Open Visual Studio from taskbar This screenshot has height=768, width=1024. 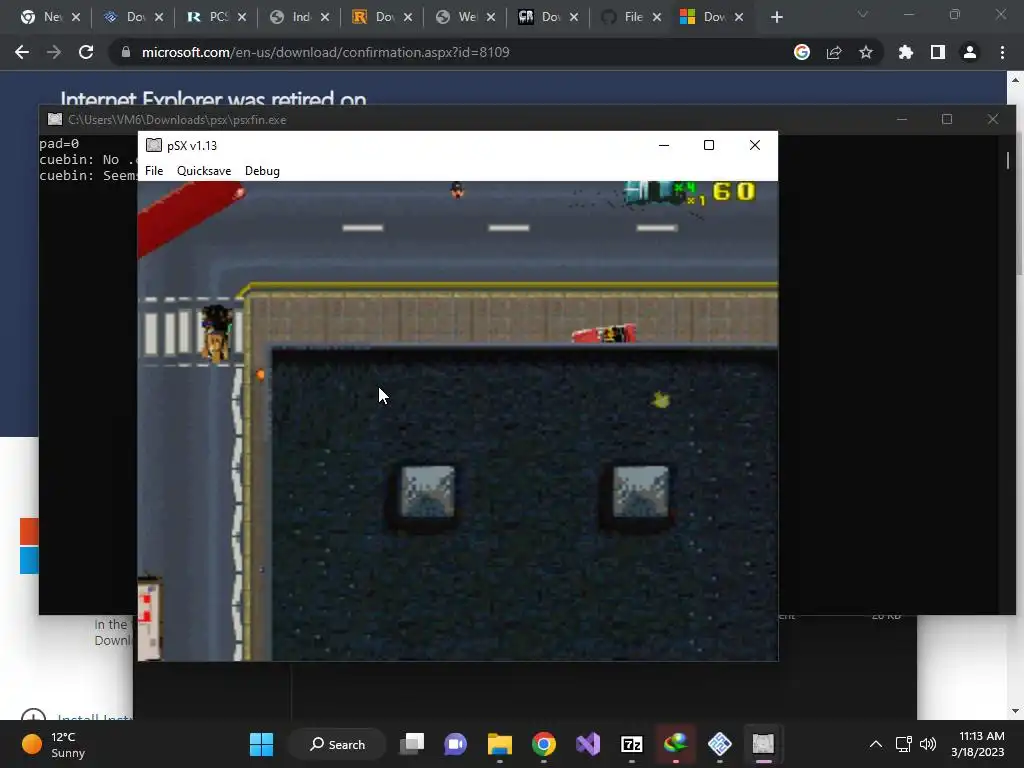tap(588, 744)
